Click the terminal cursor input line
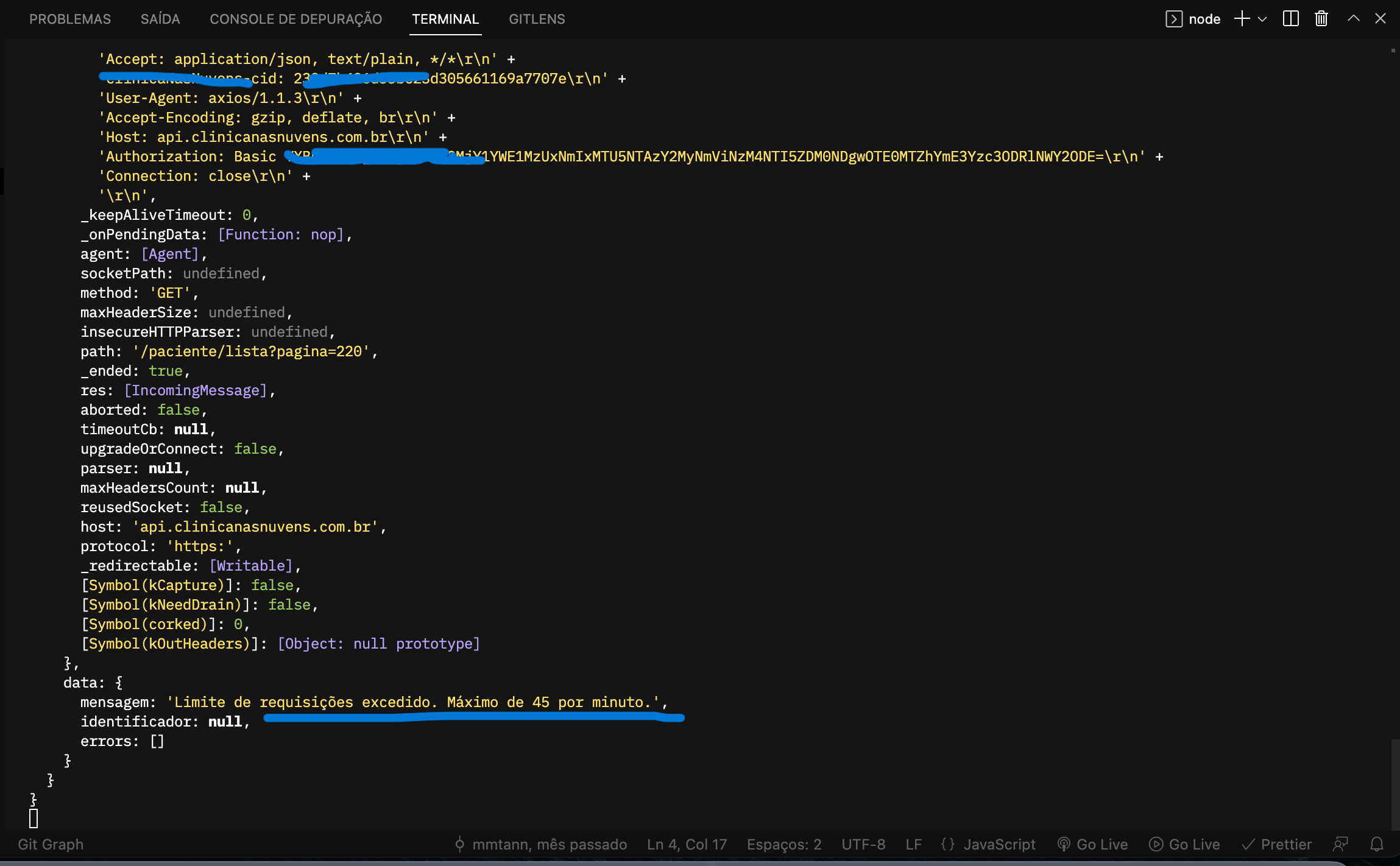The height and width of the screenshot is (866, 1400). [x=34, y=818]
